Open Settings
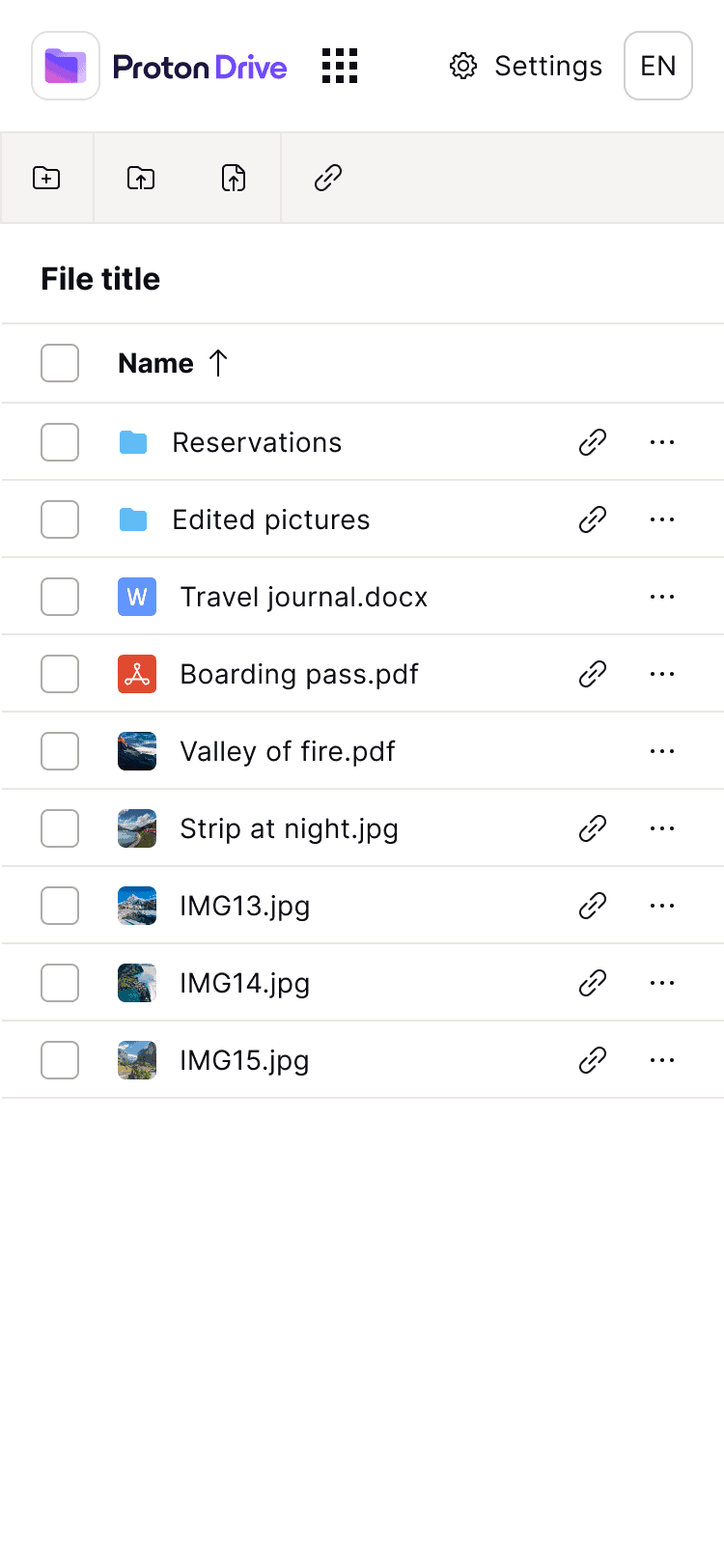 pyautogui.click(x=526, y=66)
